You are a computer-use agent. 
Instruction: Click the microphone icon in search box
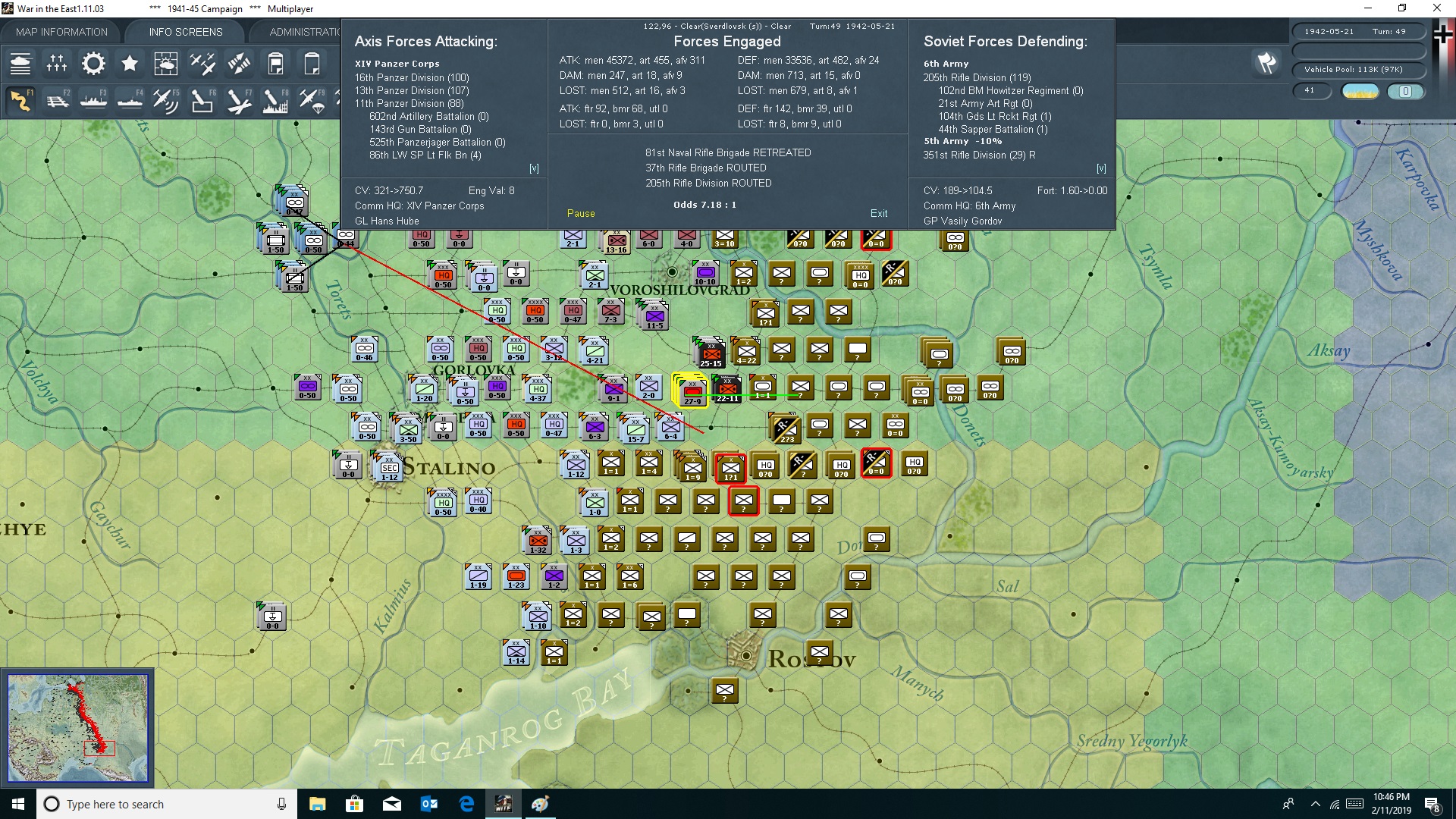coord(281,804)
